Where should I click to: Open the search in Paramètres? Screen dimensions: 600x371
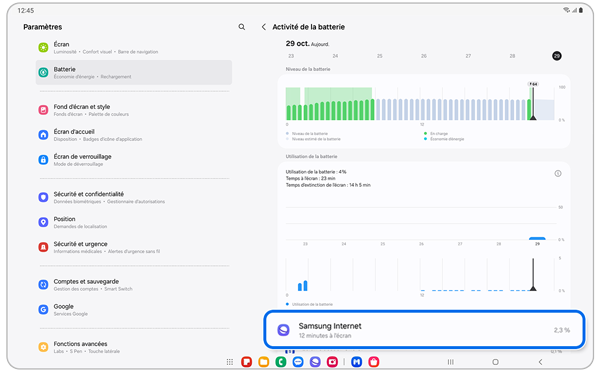pos(241,27)
